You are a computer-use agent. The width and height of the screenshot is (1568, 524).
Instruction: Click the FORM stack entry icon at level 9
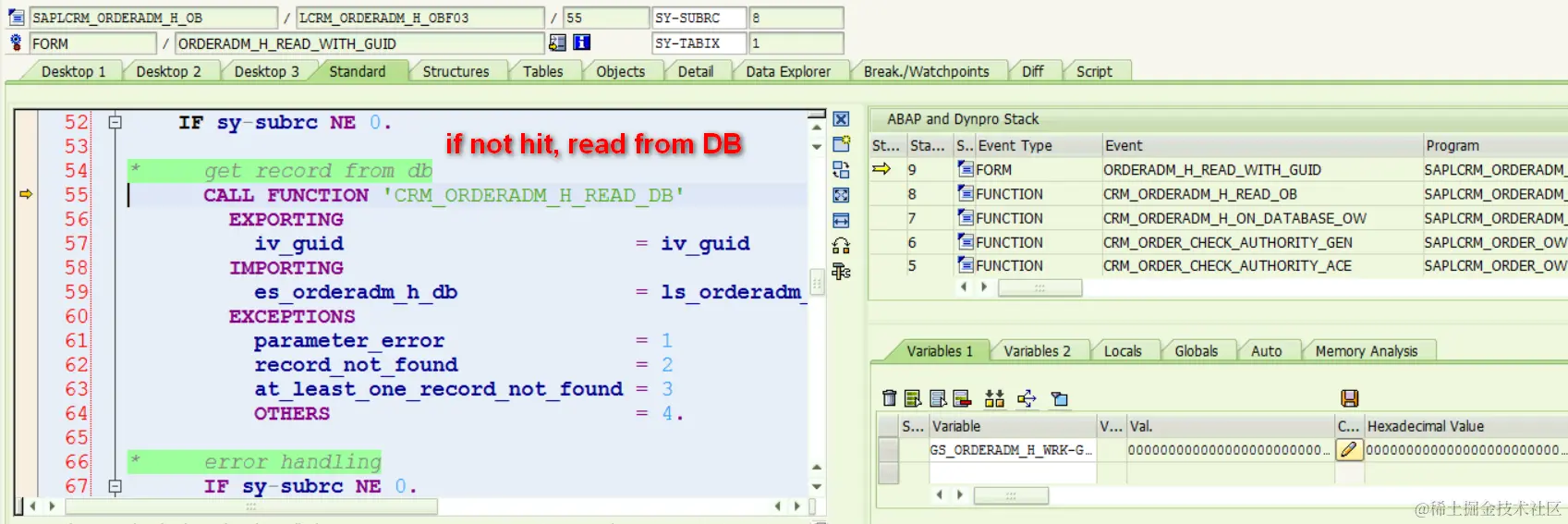(966, 169)
